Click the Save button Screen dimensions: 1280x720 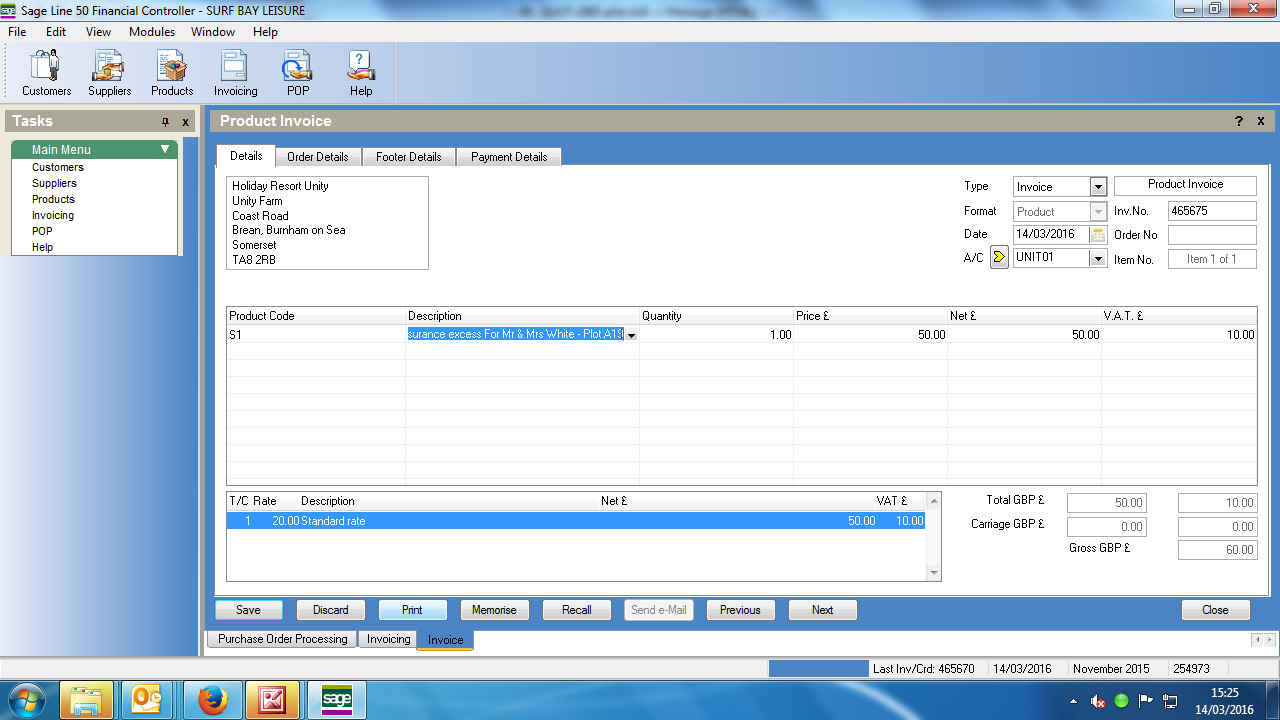pyautogui.click(x=248, y=610)
